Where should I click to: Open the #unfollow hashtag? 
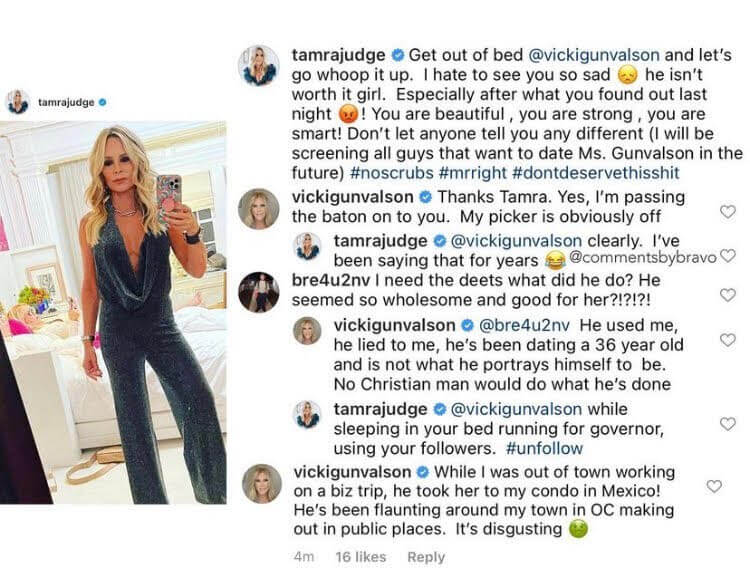(x=544, y=448)
